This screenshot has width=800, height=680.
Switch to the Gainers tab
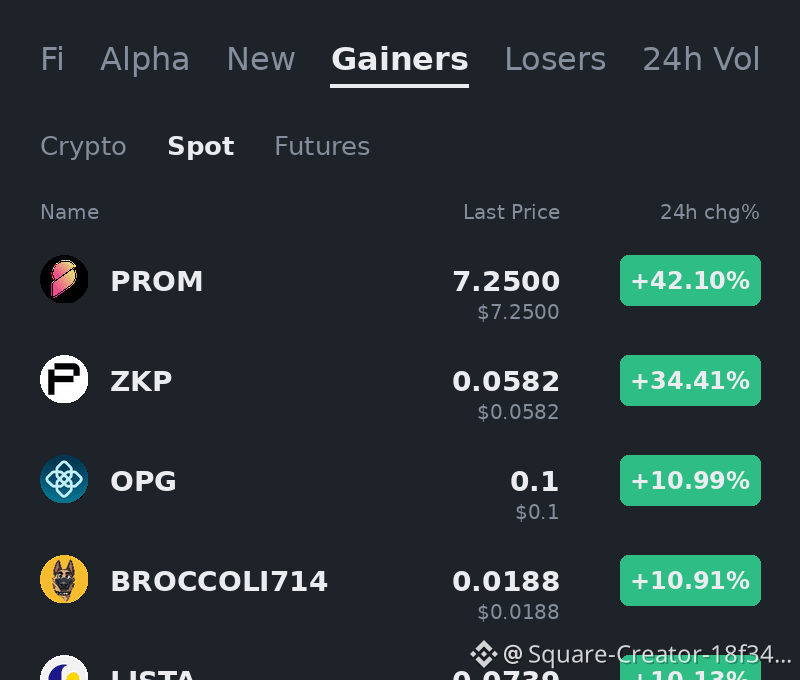click(399, 59)
